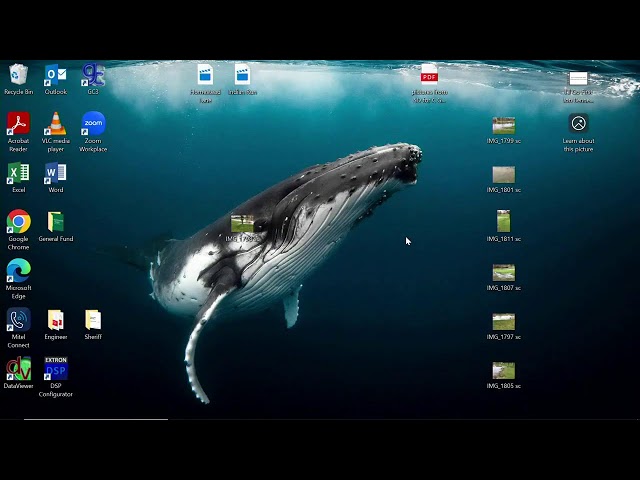The width and height of the screenshot is (640, 480).
Task: Select the IMG_1799 image thumbnail
Action: point(504,126)
